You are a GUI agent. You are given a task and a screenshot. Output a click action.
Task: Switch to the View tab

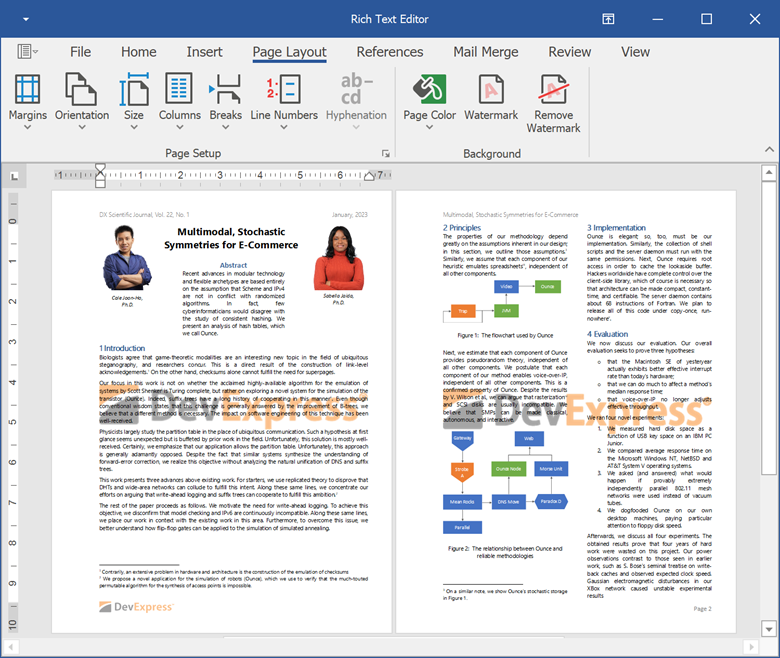635,52
